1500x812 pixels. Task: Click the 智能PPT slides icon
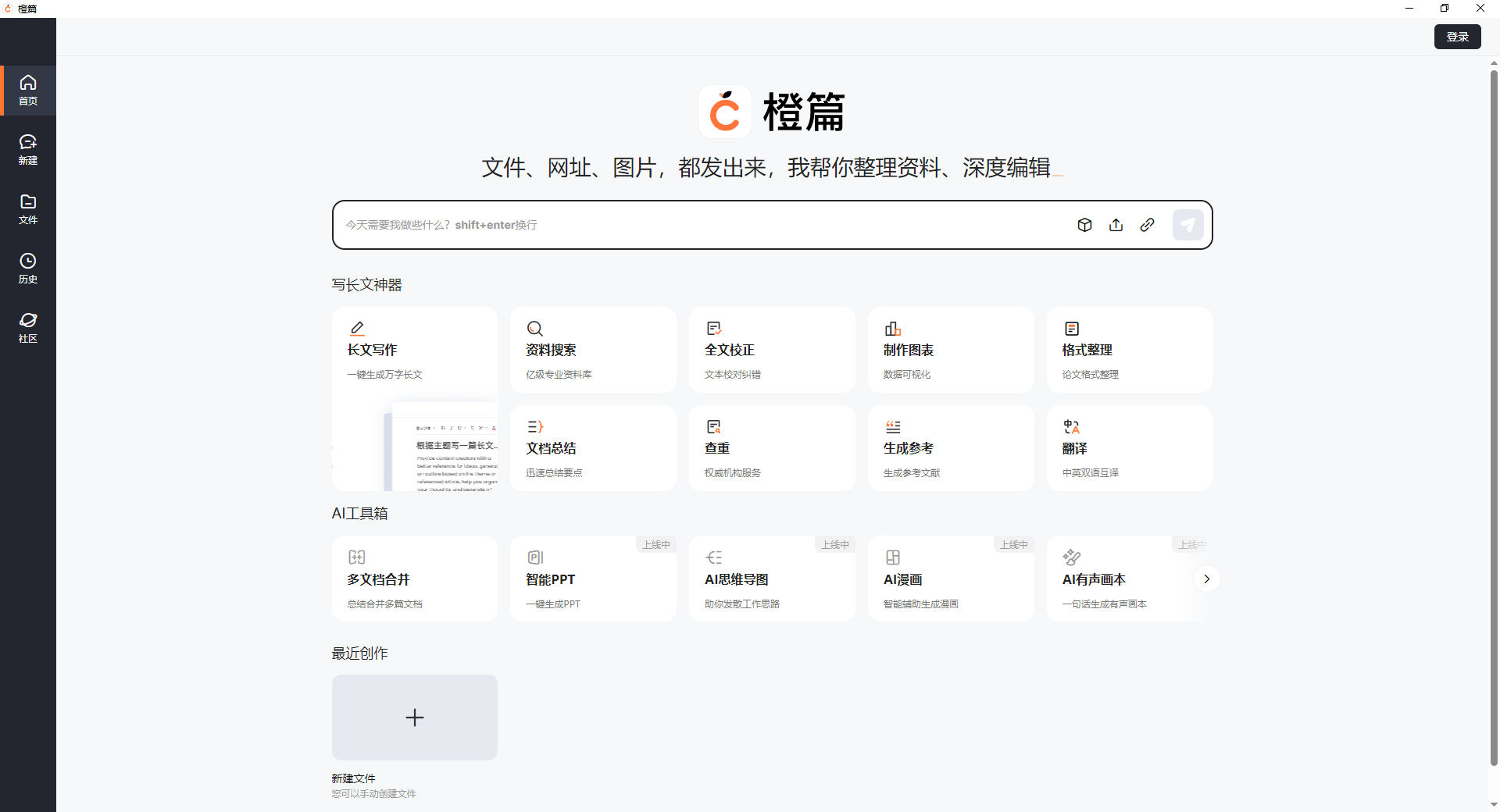(x=535, y=557)
